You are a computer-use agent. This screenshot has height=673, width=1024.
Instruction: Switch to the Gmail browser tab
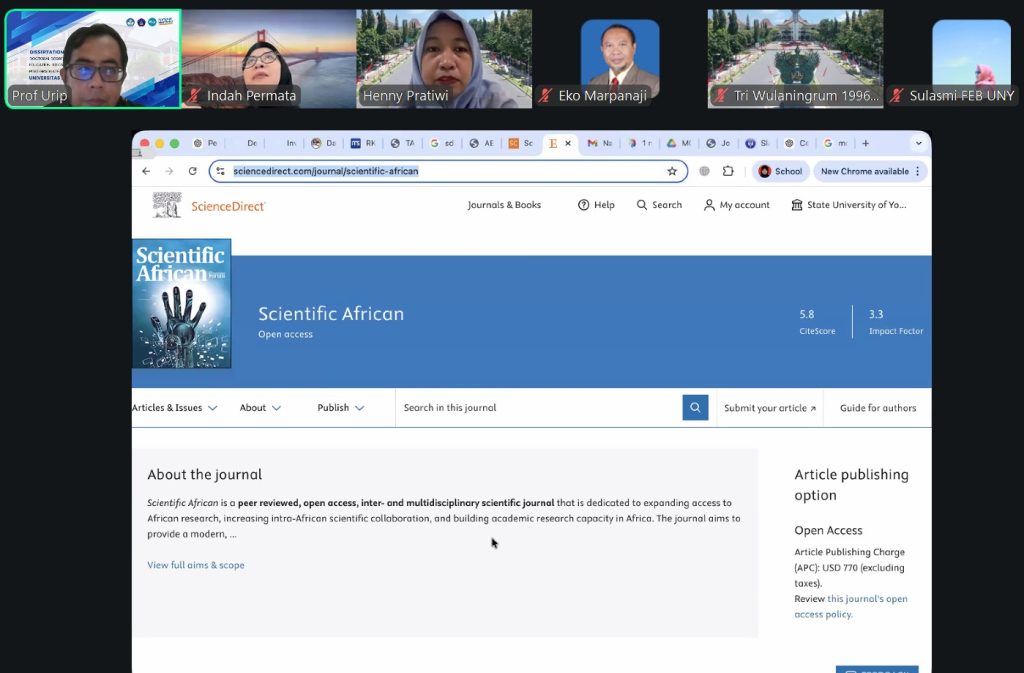[x=599, y=143]
